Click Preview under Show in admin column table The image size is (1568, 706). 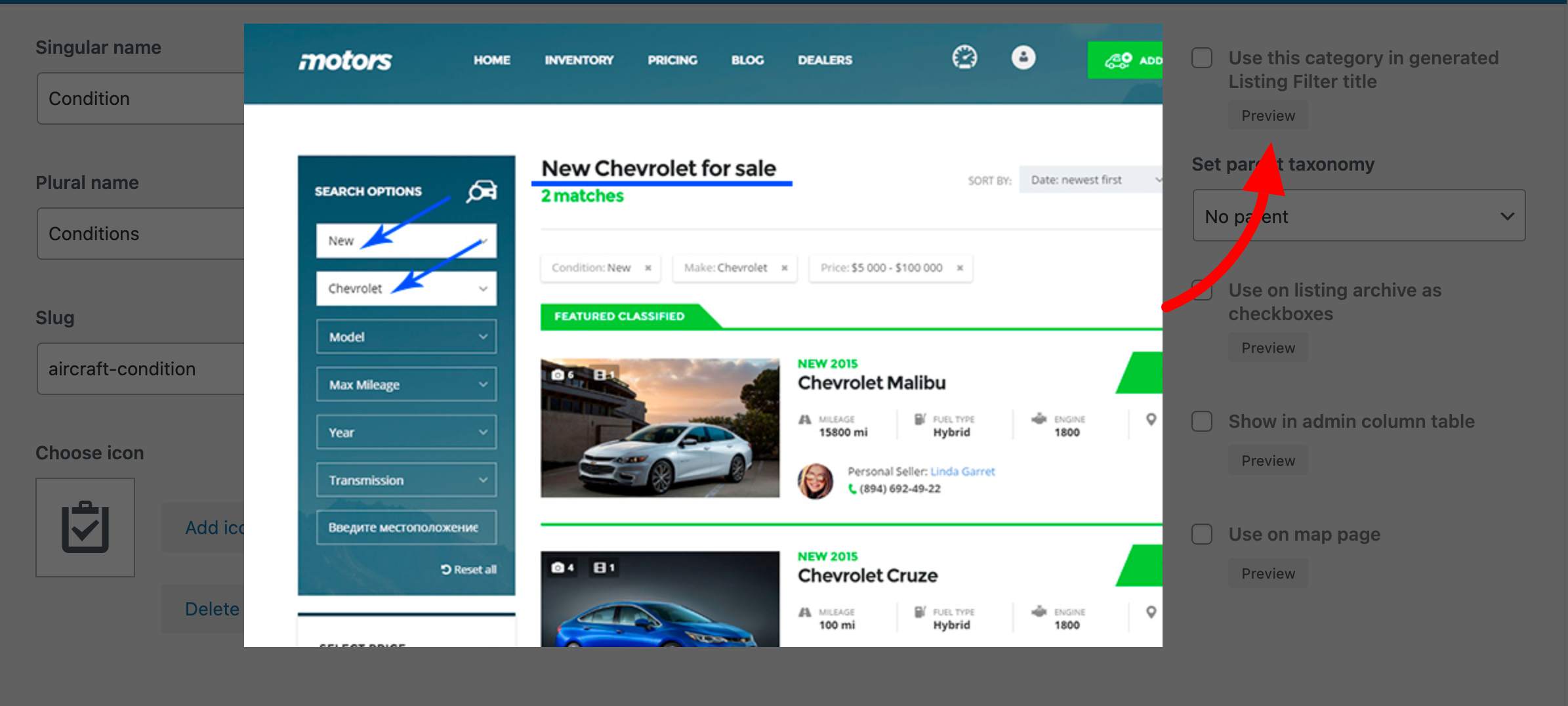tap(1268, 461)
